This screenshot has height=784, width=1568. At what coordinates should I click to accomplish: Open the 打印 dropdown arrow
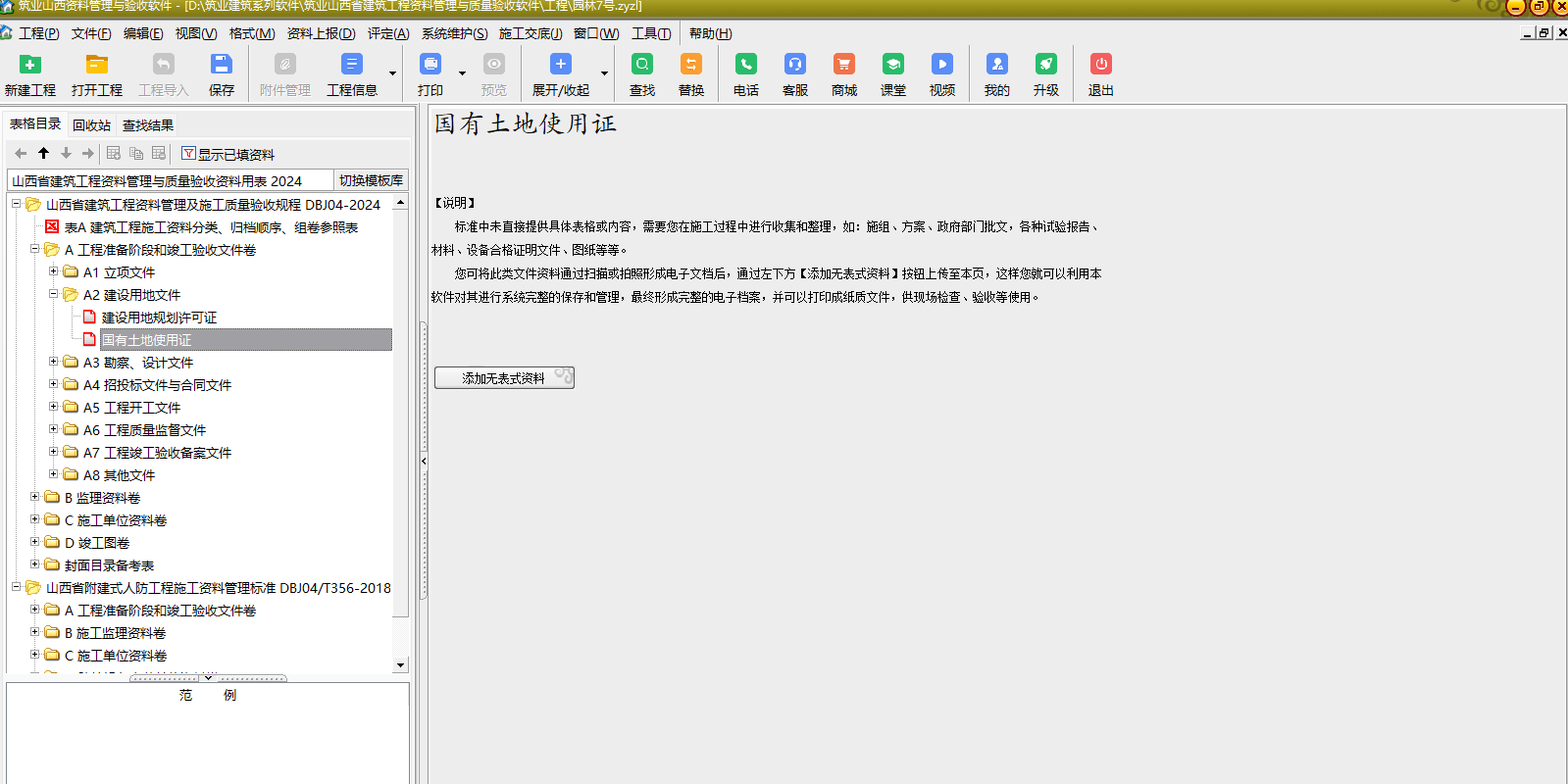pyautogui.click(x=462, y=73)
